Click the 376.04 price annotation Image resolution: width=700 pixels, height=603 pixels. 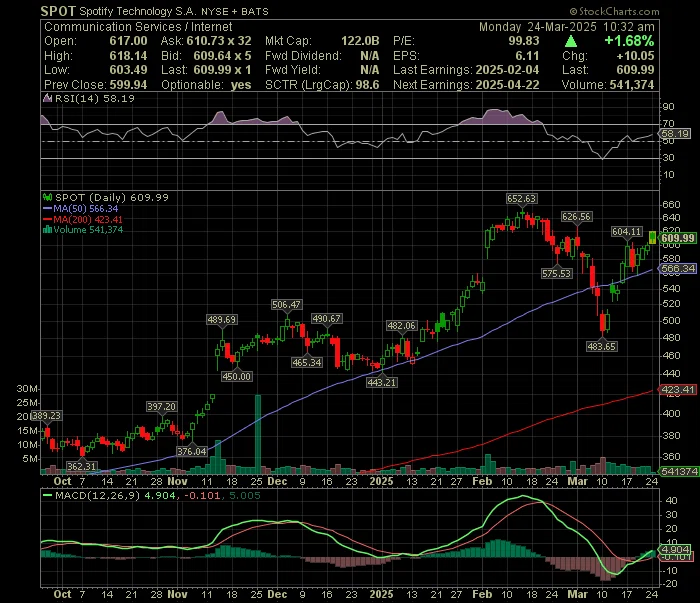(x=192, y=451)
